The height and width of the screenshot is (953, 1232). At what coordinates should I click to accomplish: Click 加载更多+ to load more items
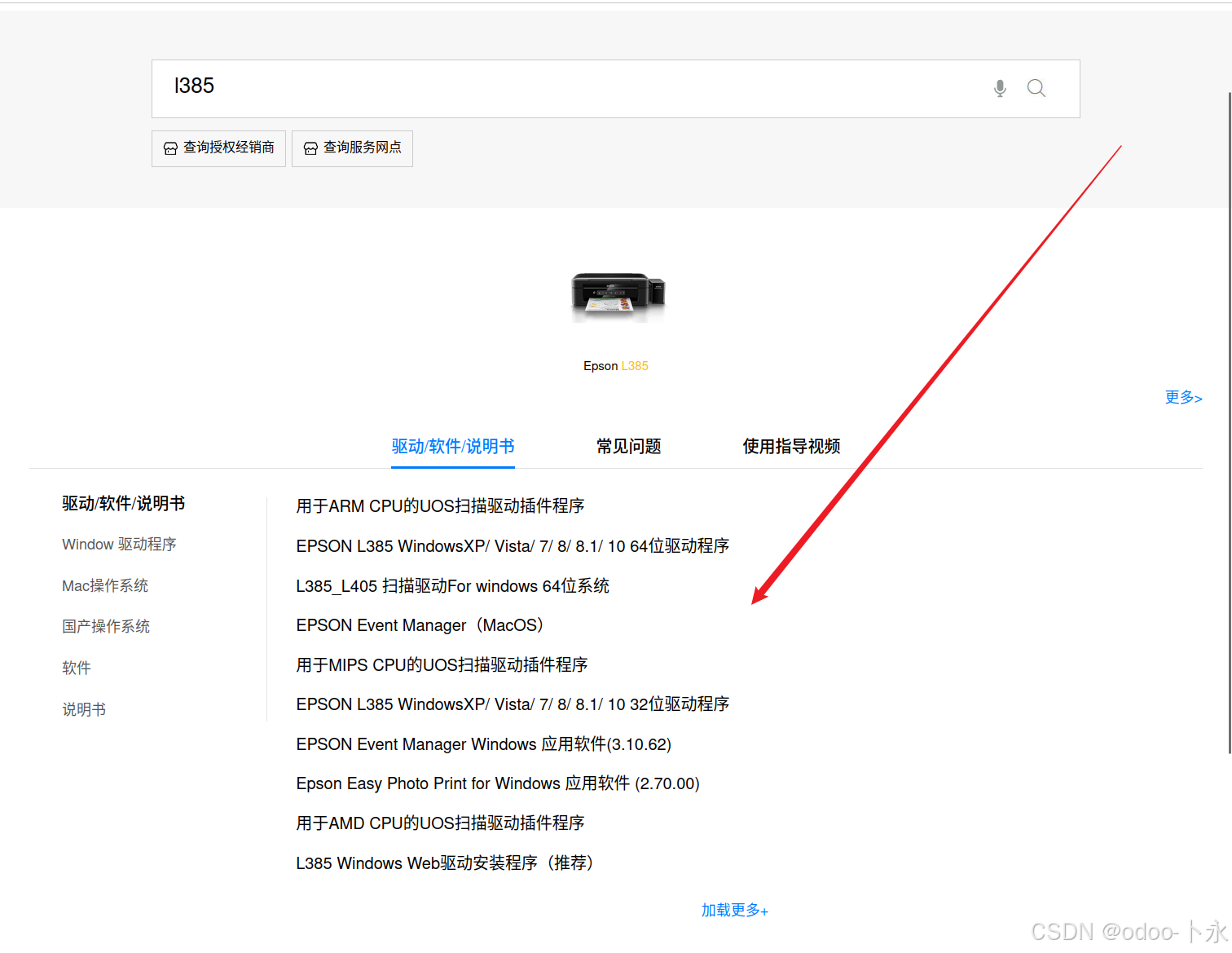pos(734,911)
